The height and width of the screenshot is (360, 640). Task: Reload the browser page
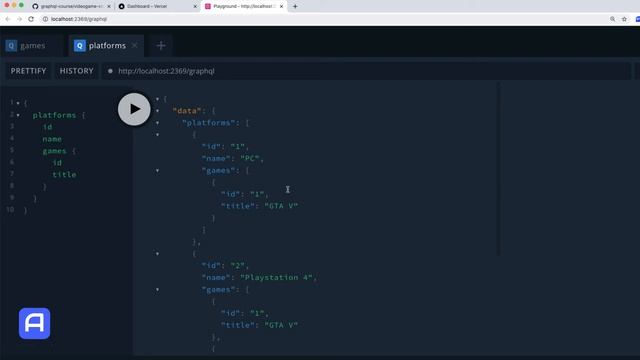click(31, 19)
